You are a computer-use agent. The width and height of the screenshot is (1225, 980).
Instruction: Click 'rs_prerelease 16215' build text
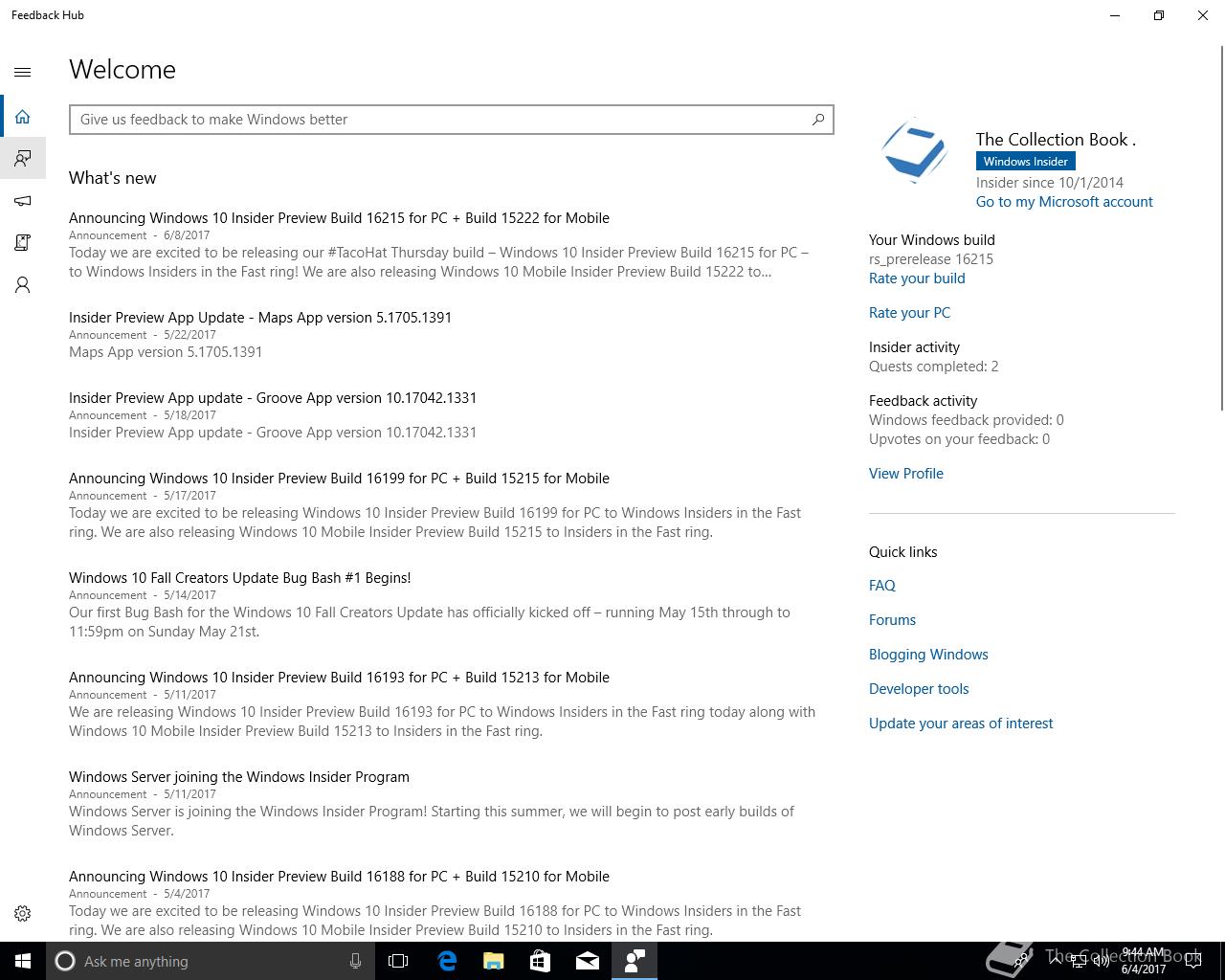point(931,259)
